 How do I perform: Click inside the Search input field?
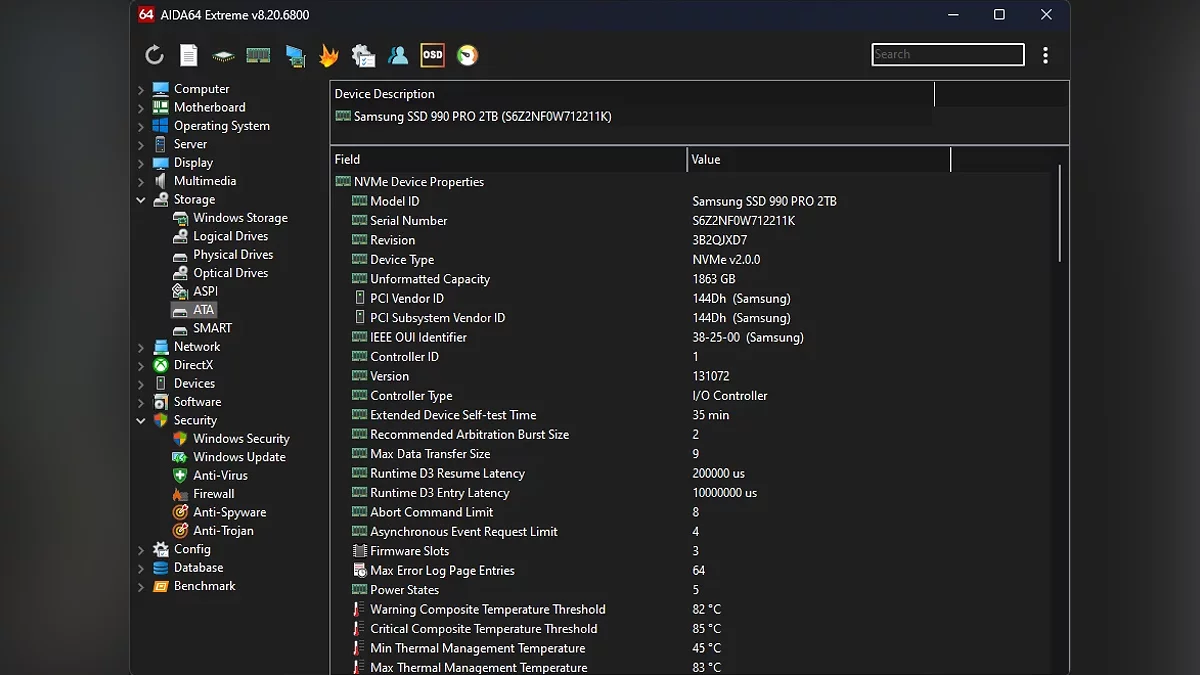pyautogui.click(x=947, y=55)
